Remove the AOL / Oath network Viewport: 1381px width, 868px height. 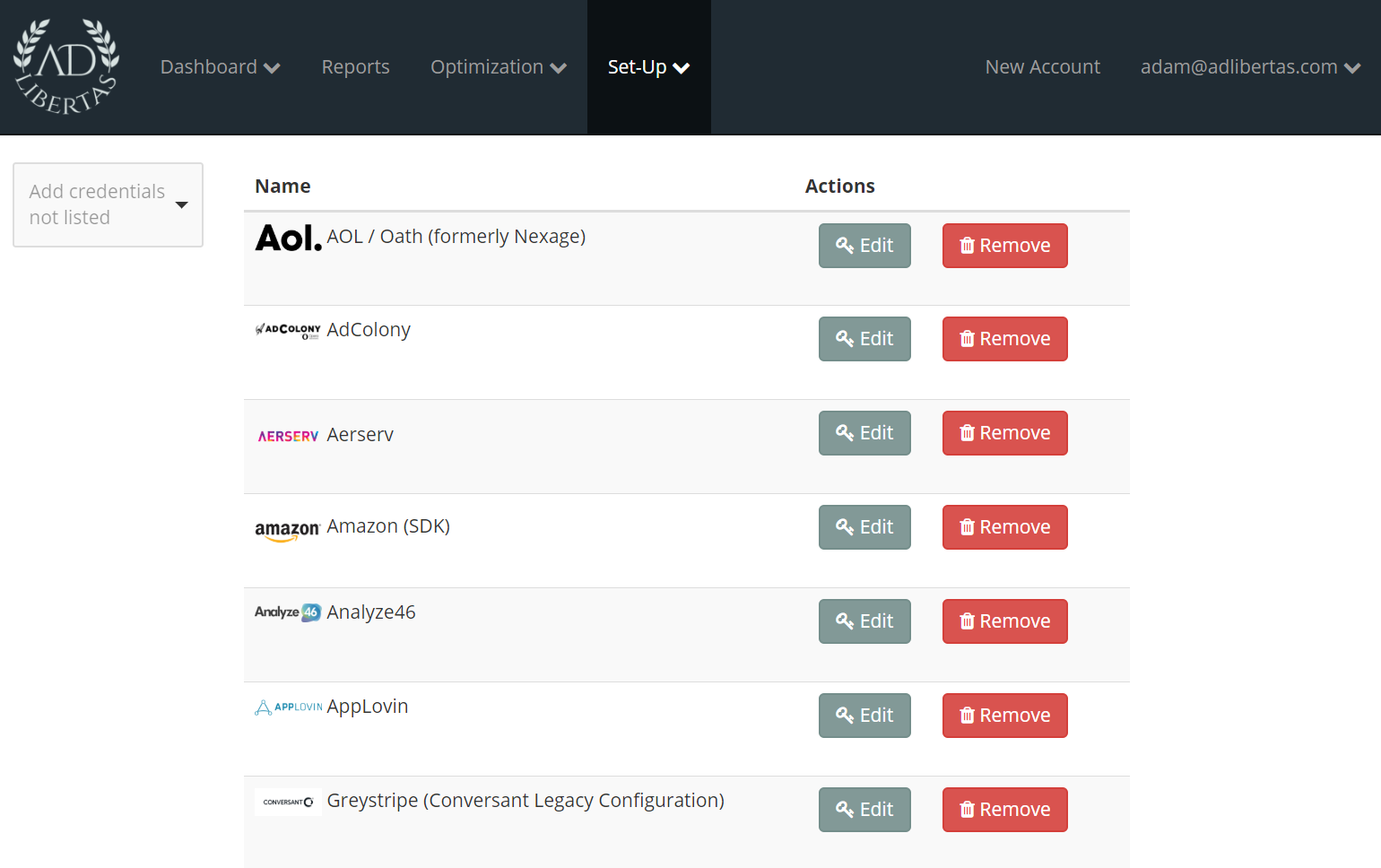pyautogui.click(x=1005, y=246)
